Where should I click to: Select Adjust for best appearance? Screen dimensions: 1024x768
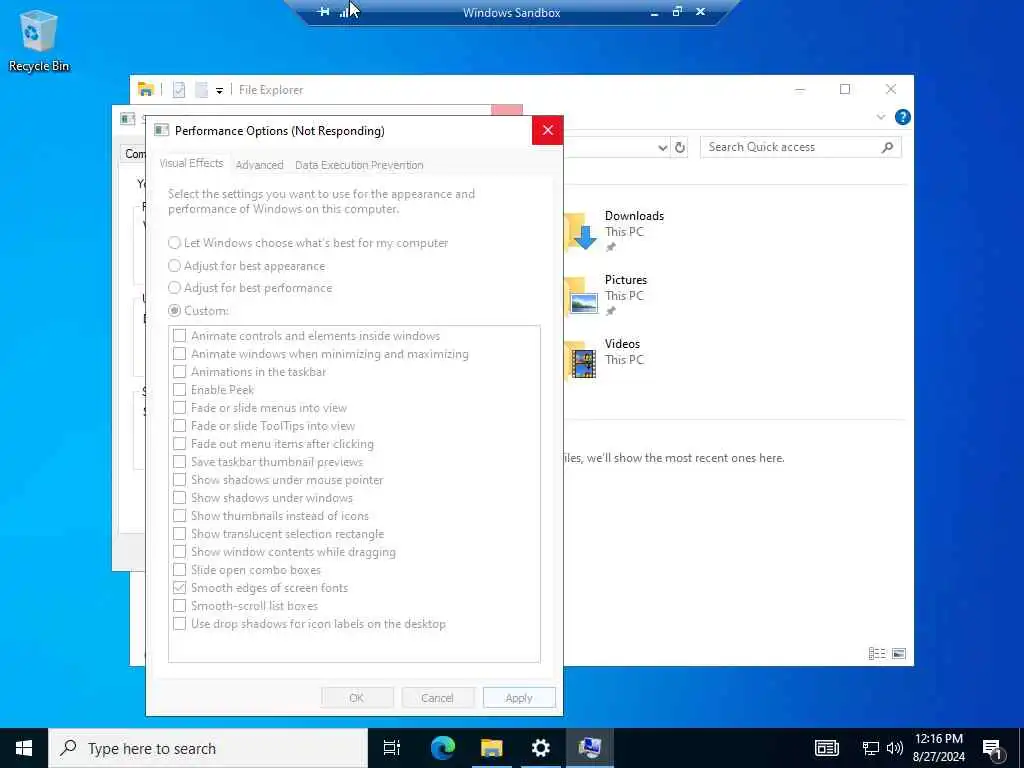pos(246,266)
